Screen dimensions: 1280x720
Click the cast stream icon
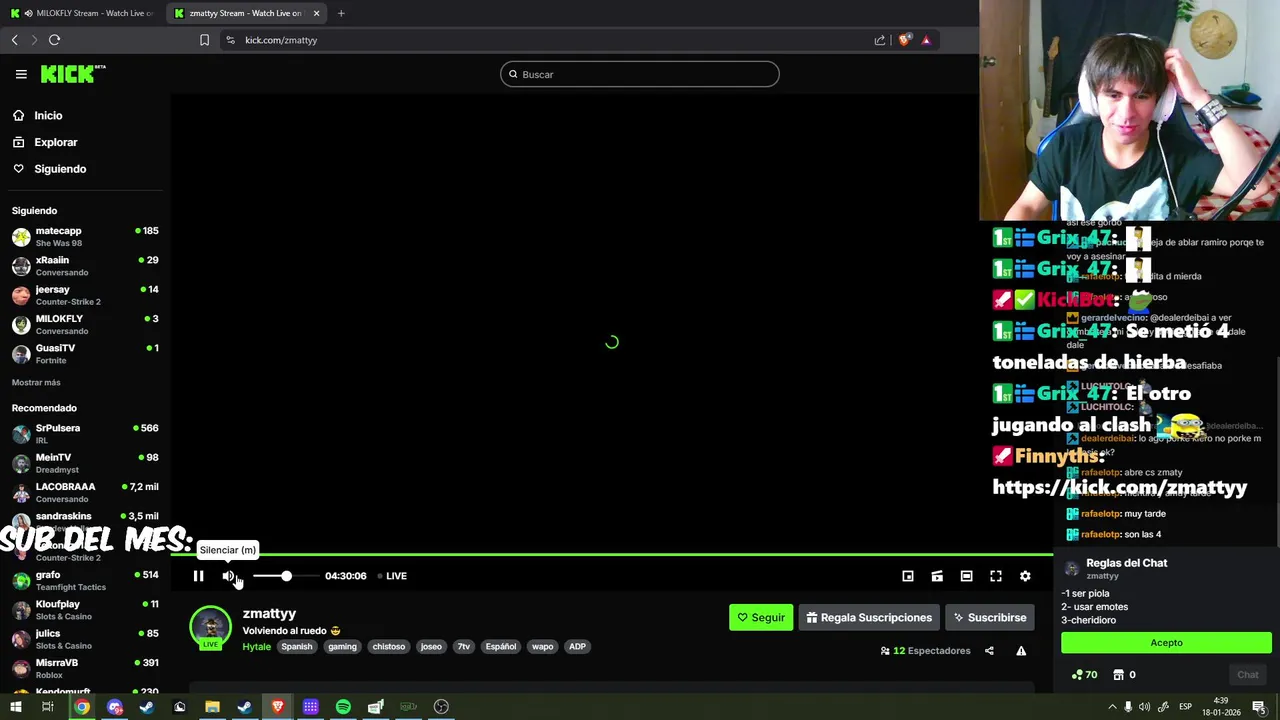(x=937, y=576)
